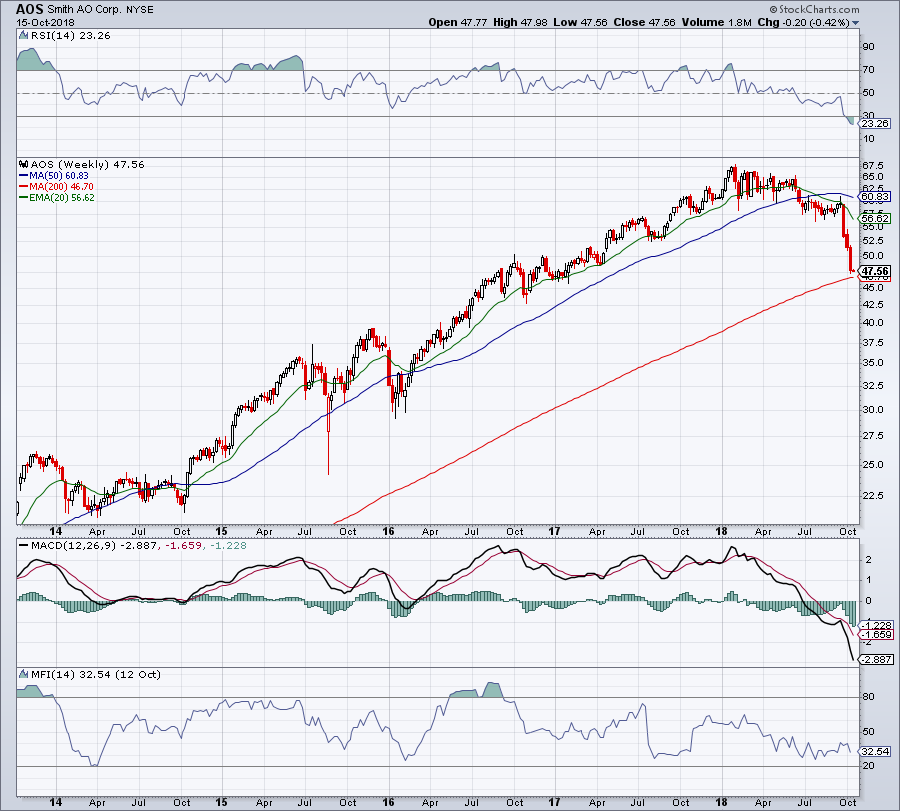Image resolution: width=900 pixels, height=811 pixels.
Task: Click the RSI(14) legend icon
Action: 24,36
